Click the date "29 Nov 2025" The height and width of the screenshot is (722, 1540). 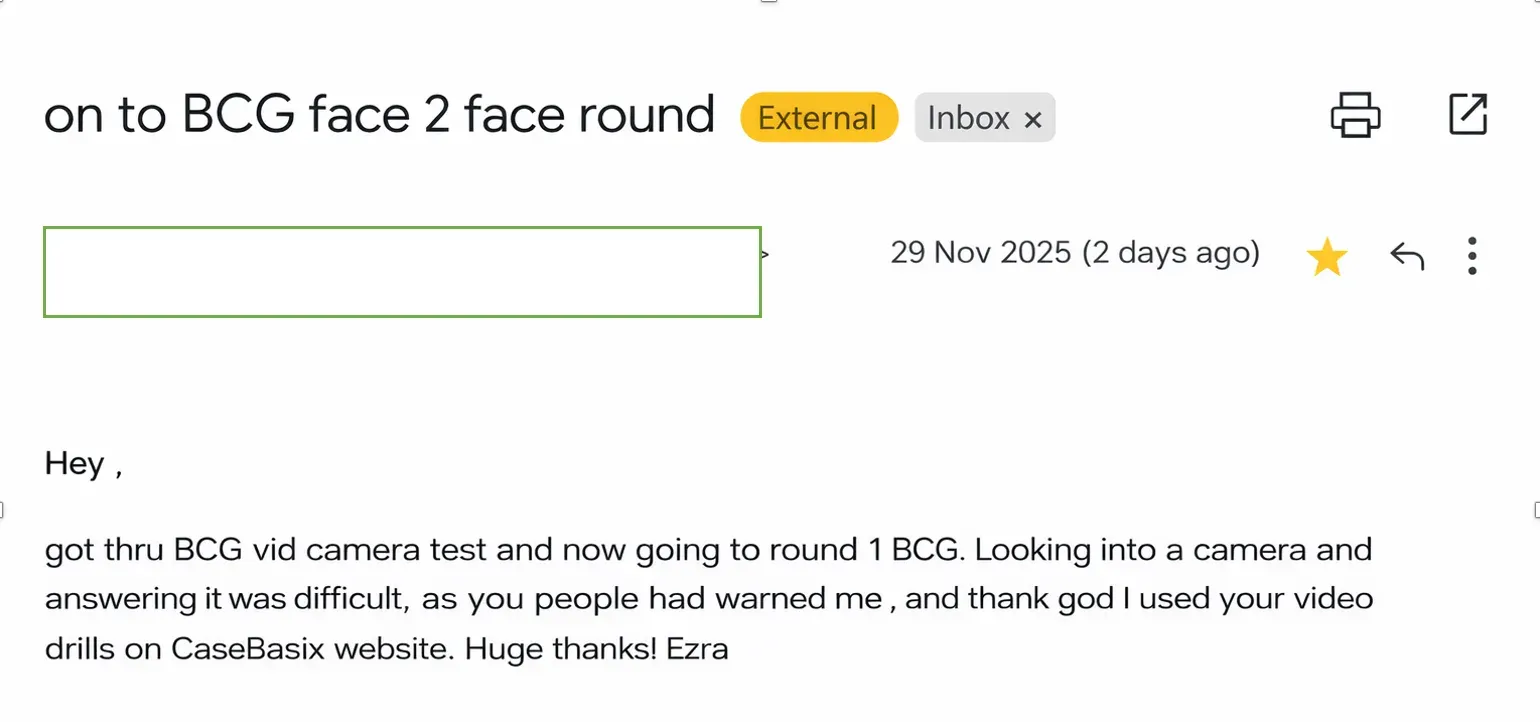(x=980, y=253)
